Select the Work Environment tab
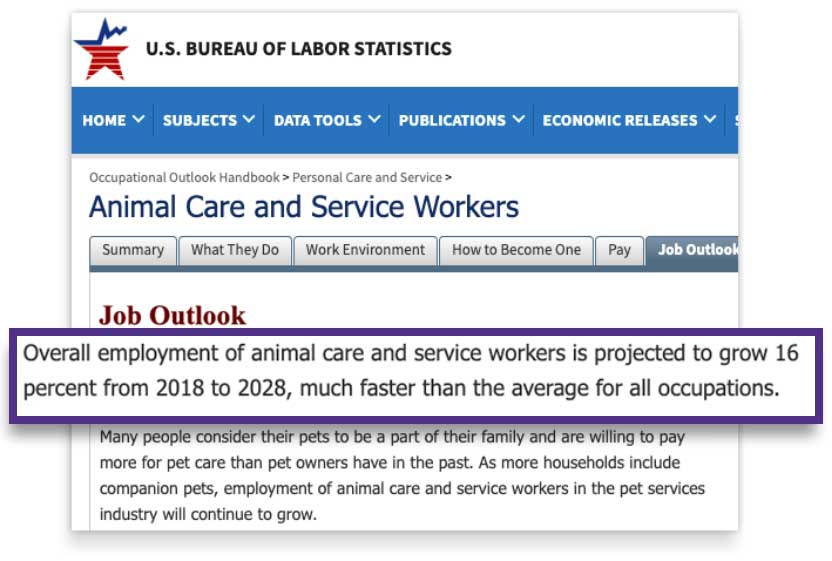 tap(365, 250)
